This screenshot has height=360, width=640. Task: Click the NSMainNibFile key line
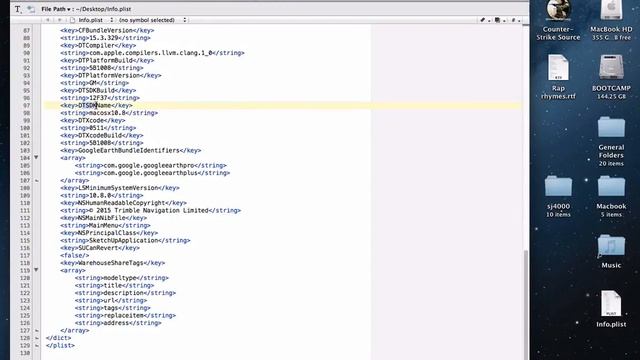[103, 218]
